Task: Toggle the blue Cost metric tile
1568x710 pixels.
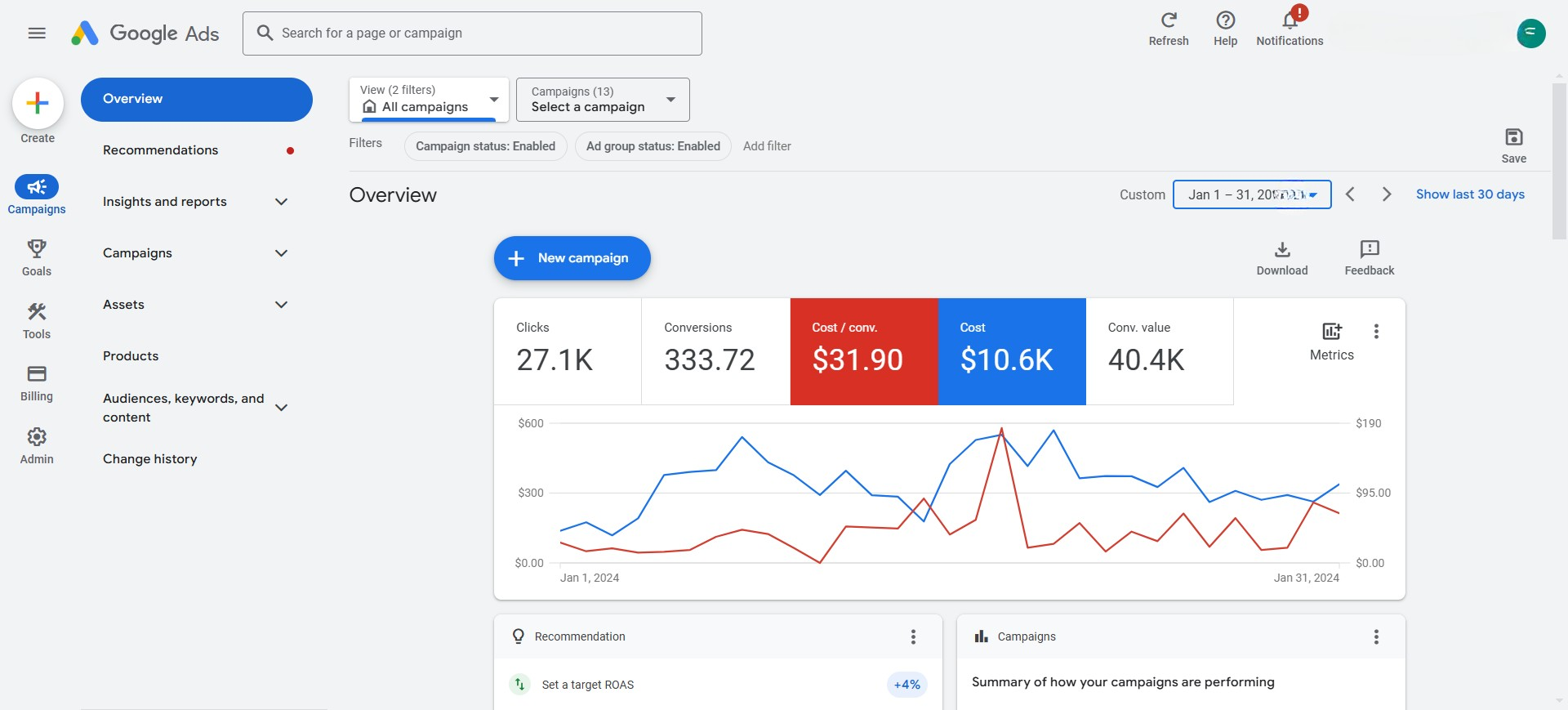Action: (x=1011, y=351)
